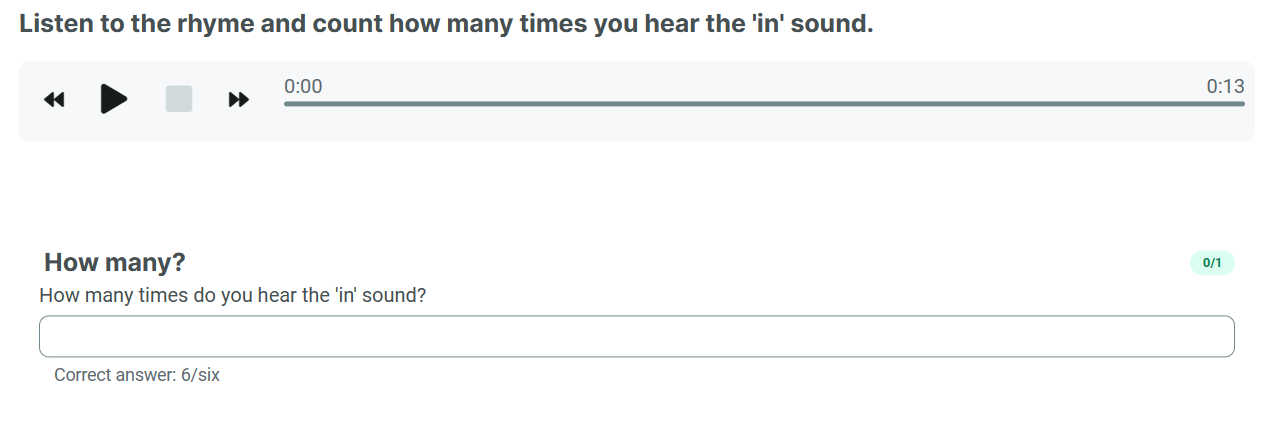Stop the audio playback

pyautogui.click(x=179, y=99)
